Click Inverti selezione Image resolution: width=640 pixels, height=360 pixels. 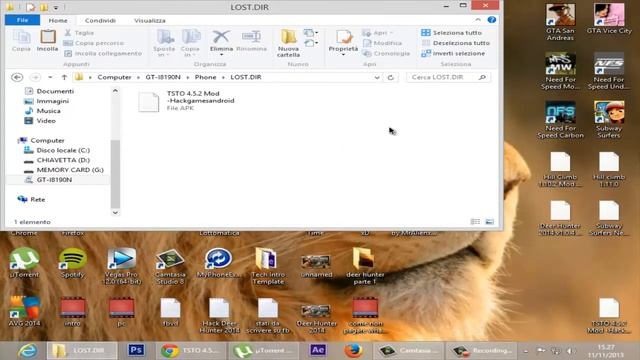click(453, 53)
